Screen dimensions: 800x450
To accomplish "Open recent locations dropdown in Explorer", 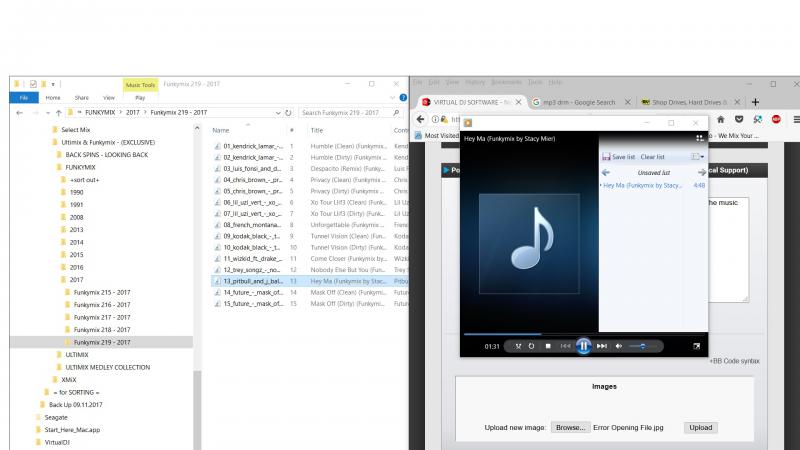I will (x=47, y=113).
